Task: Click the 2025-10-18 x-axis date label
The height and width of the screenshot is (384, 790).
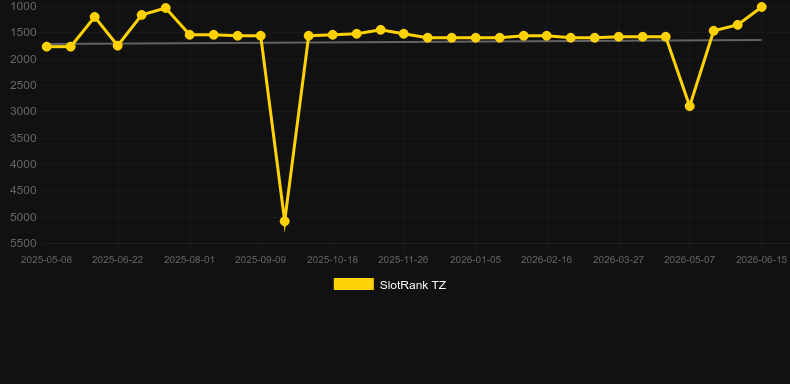Action: [333, 260]
